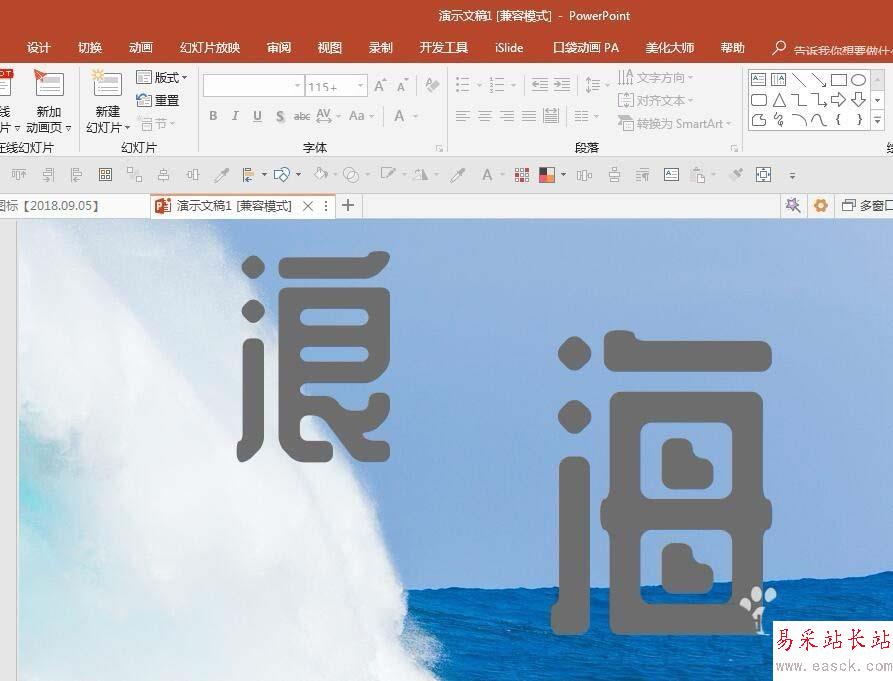Select the isosceles triangle shape
Screen dimensions: 893x681
[779, 100]
